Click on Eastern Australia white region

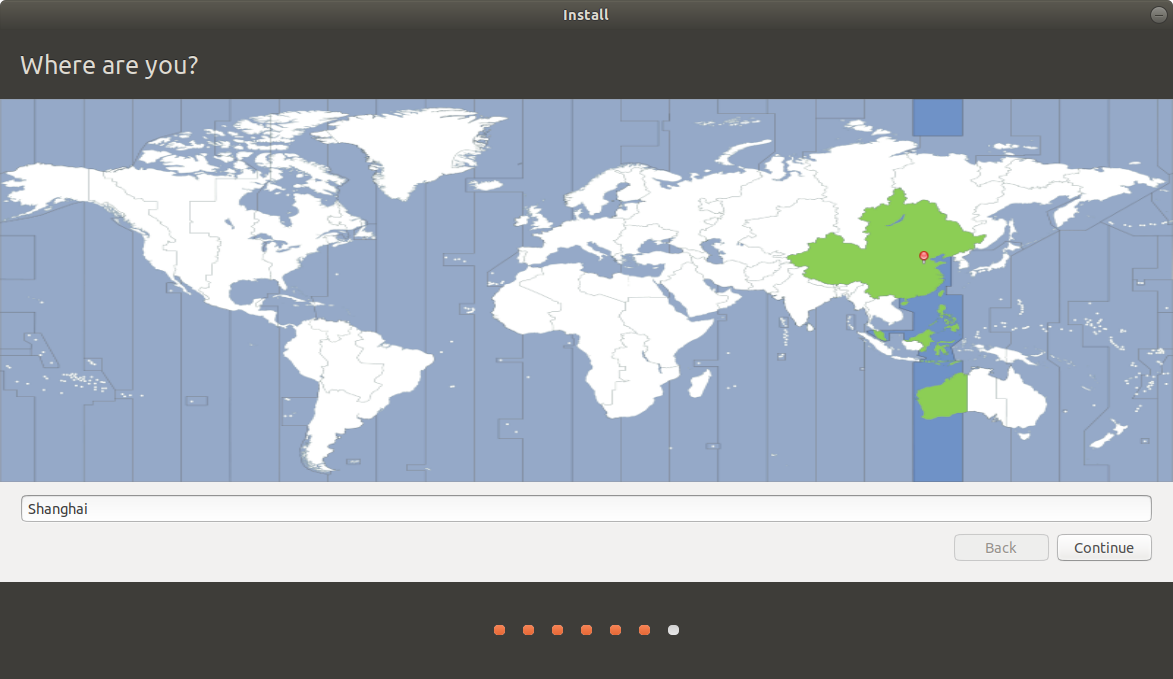click(1006, 398)
